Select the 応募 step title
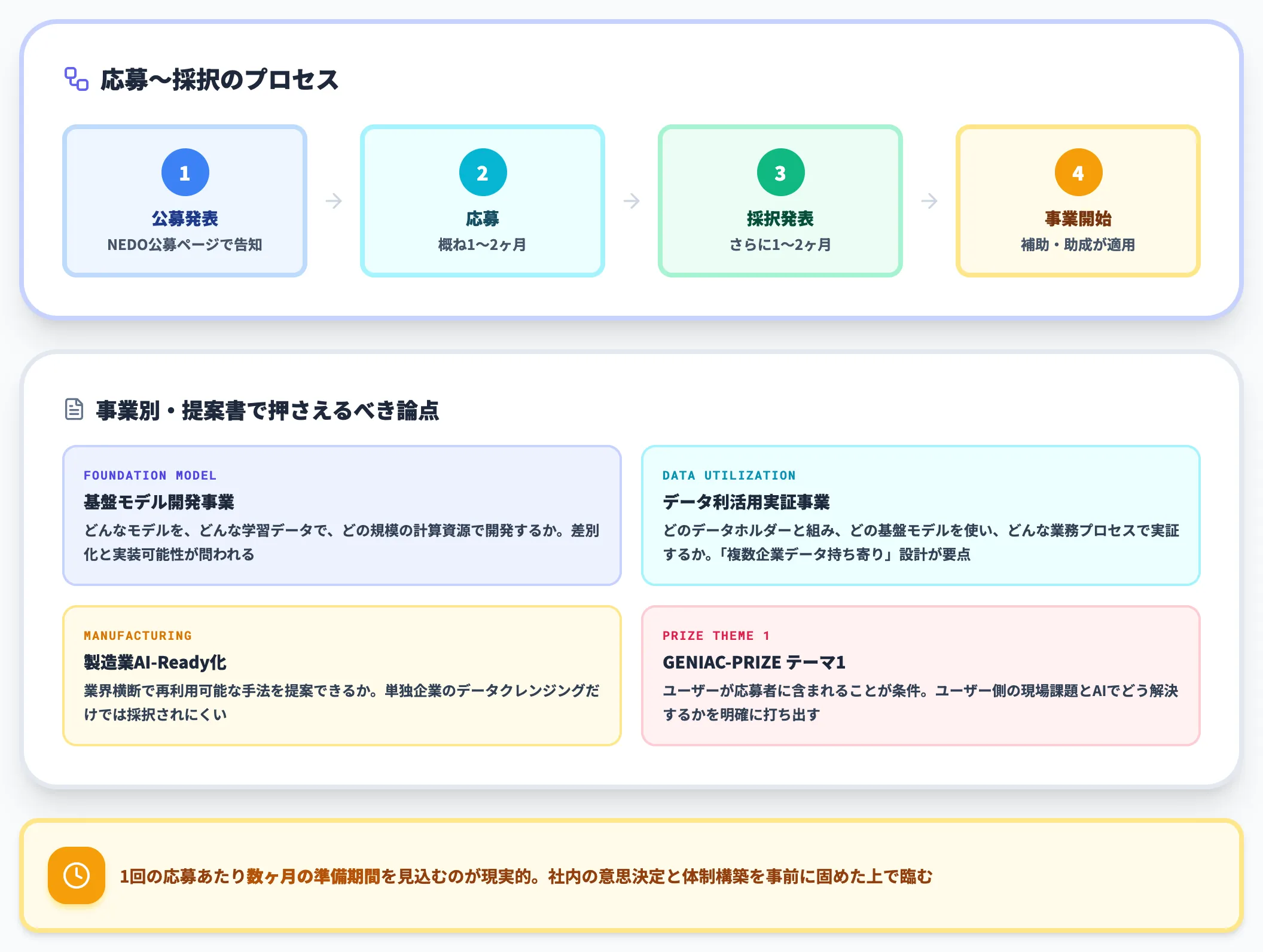Viewport: 1263px width, 952px height. pyautogui.click(x=483, y=219)
